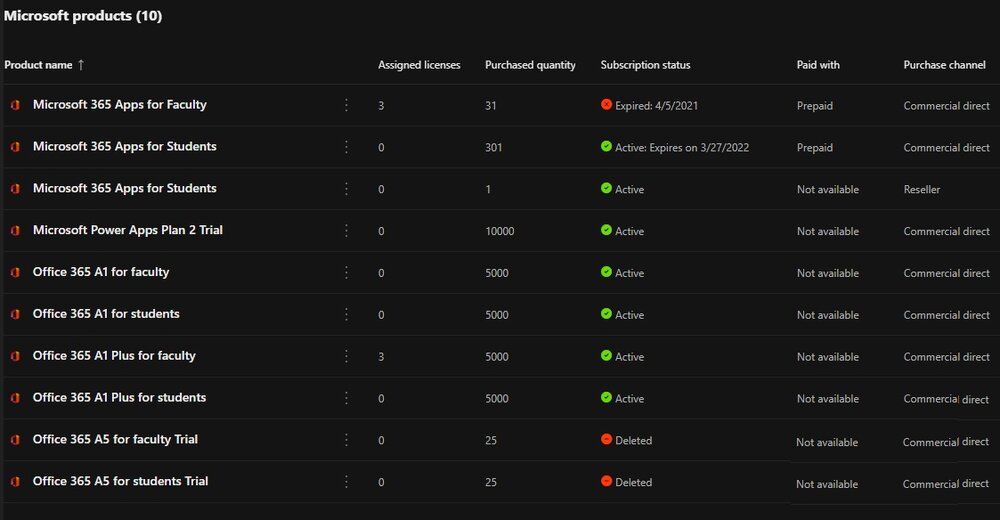Click Not available in Power Apps row
Viewport: 1000px width, 520px height.
point(828,232)
